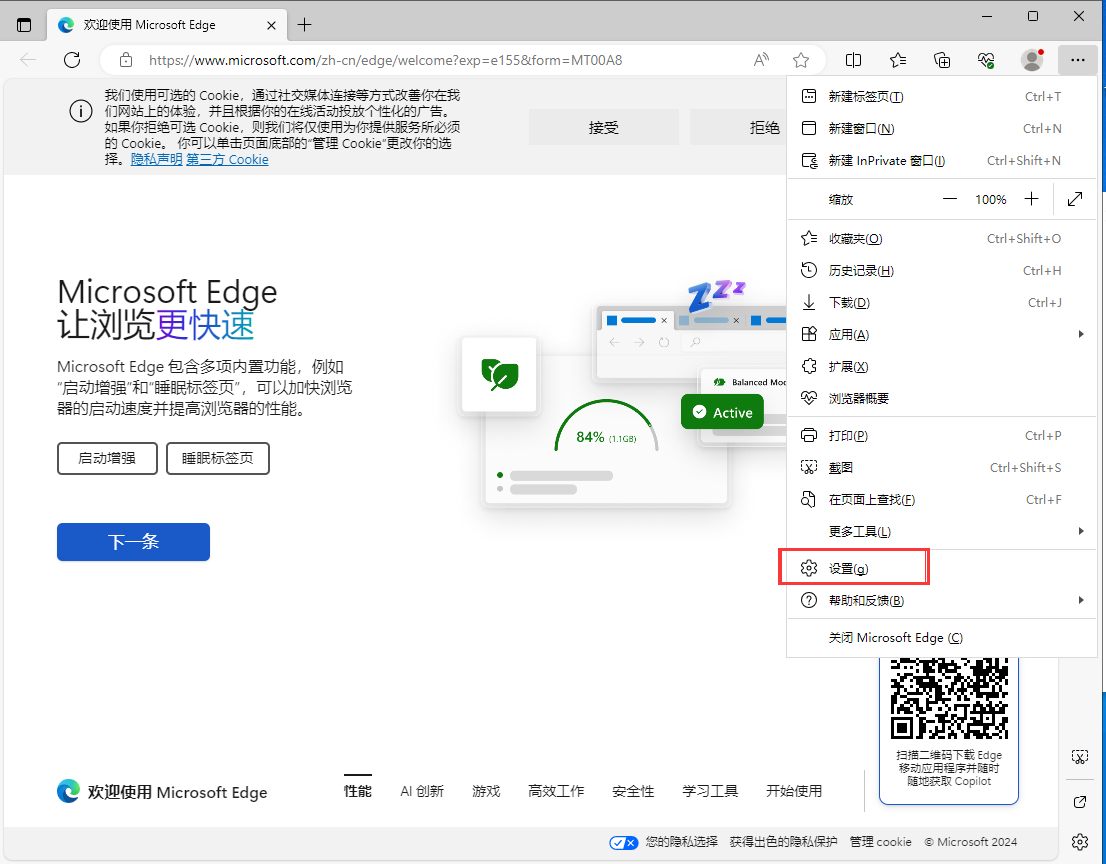This screenshot has height=864, width=1106.
Task: Open Downloads from the menu
Action: (x=942, y=303)
